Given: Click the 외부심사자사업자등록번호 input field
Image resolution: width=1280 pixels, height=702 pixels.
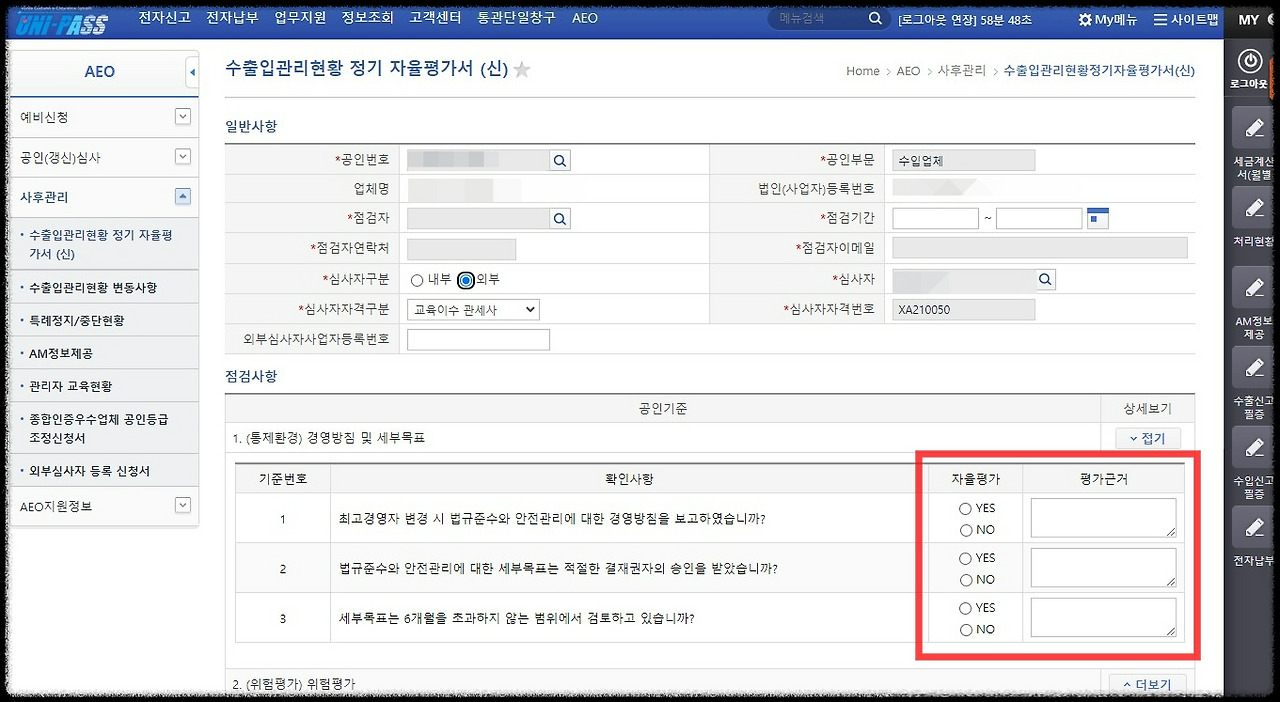Looking at the screenshot, I should tap(479, 340).
